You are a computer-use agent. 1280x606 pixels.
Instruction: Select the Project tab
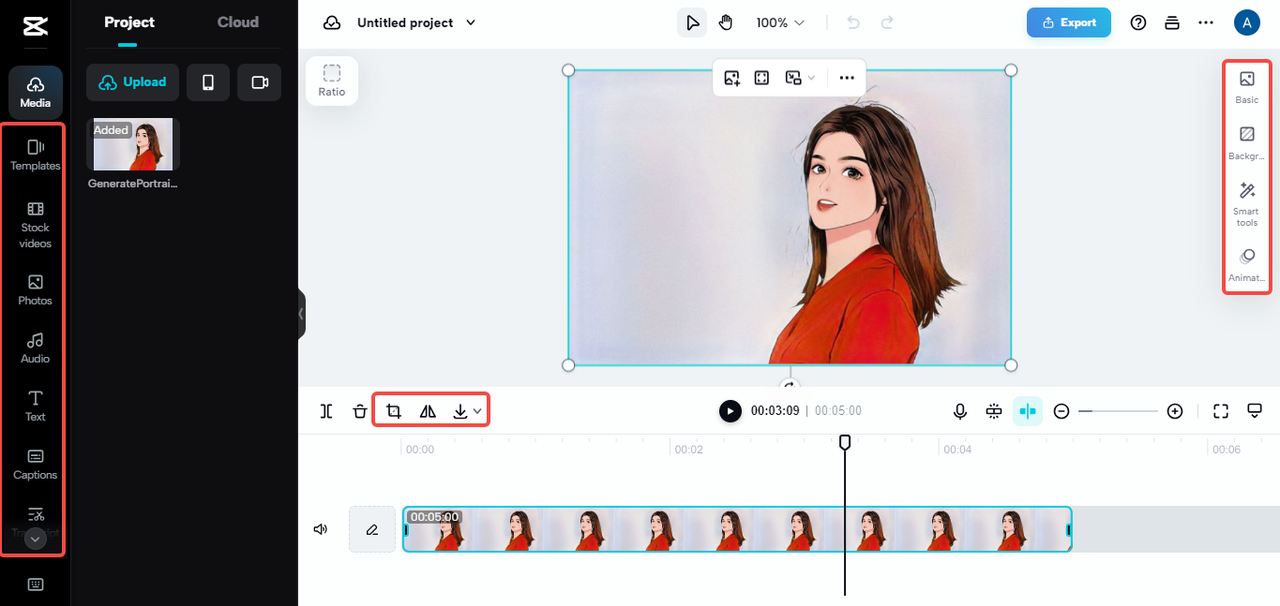point(130,22)
